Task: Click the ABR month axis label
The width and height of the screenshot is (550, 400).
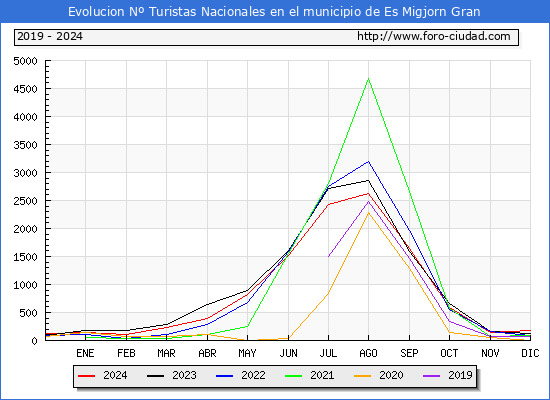Action: pos(207,353)
